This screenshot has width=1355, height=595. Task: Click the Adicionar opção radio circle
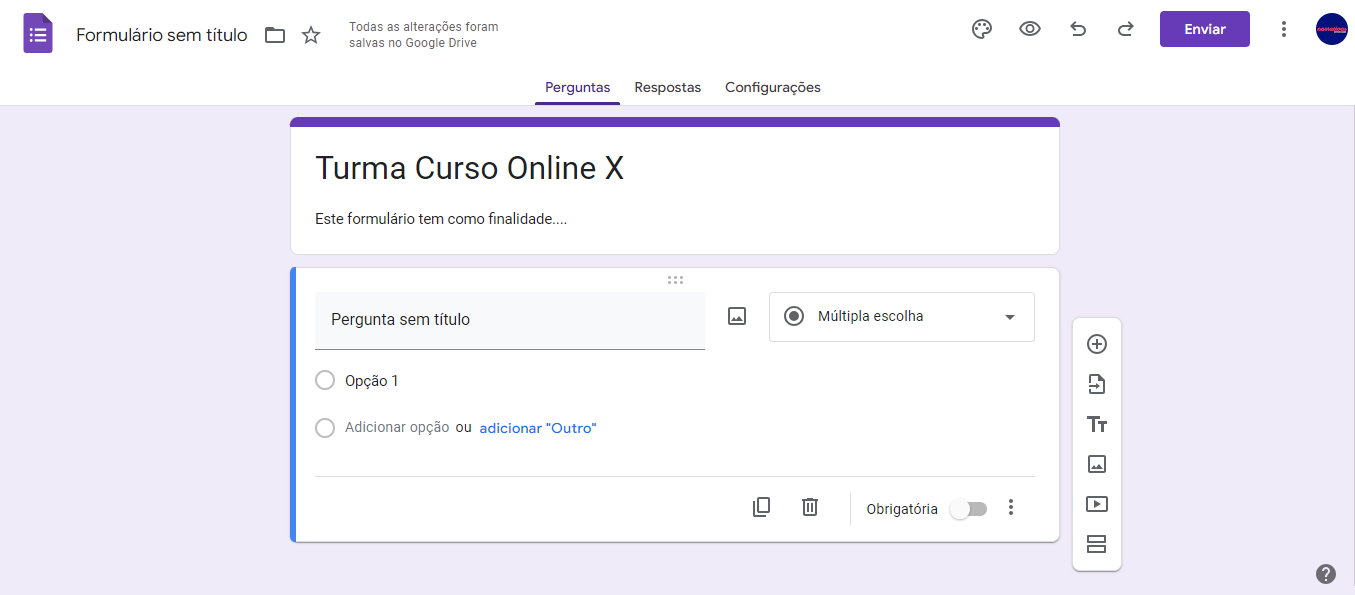(325, 428)
